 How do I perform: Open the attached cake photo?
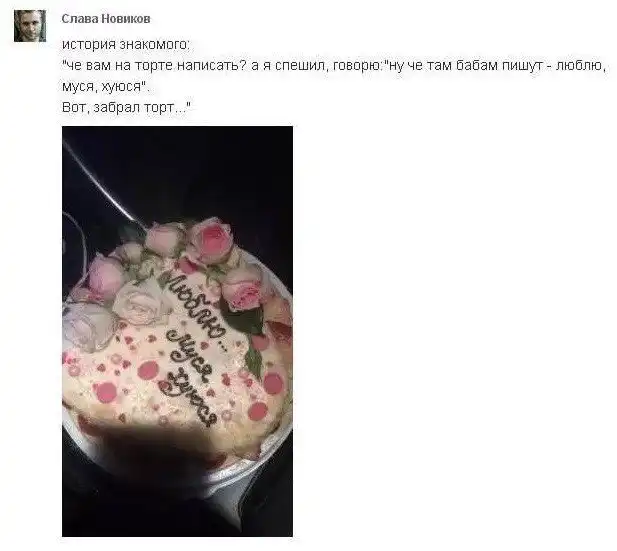click(x=177, y=331)
